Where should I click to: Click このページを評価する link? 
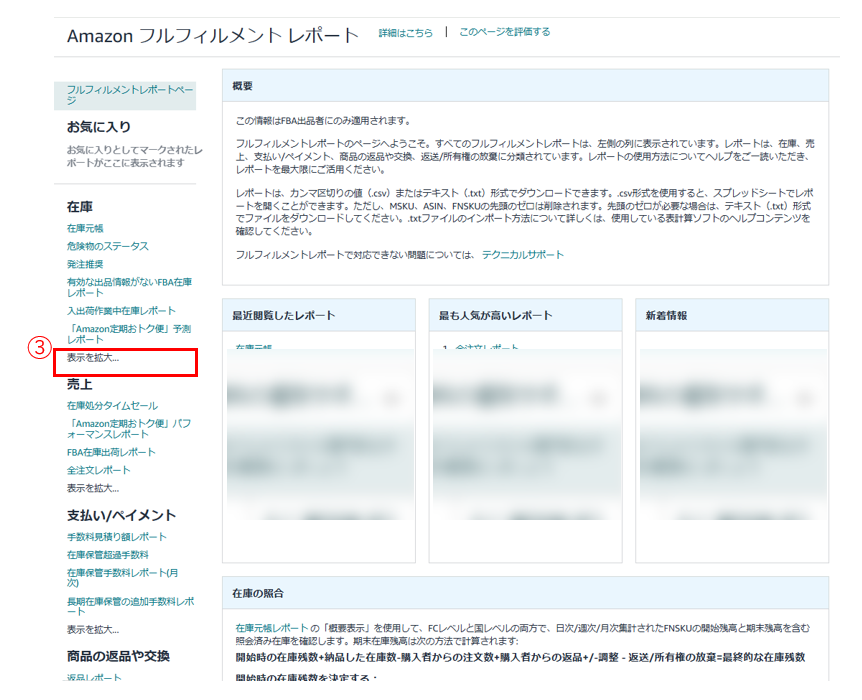click(505, 32)
